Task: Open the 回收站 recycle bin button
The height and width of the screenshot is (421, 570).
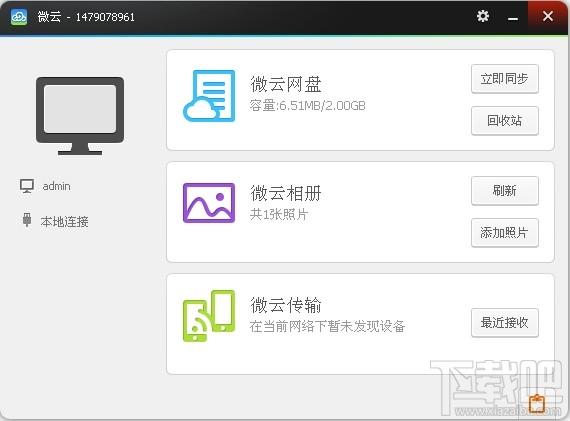Action: [x=505, y=121]
